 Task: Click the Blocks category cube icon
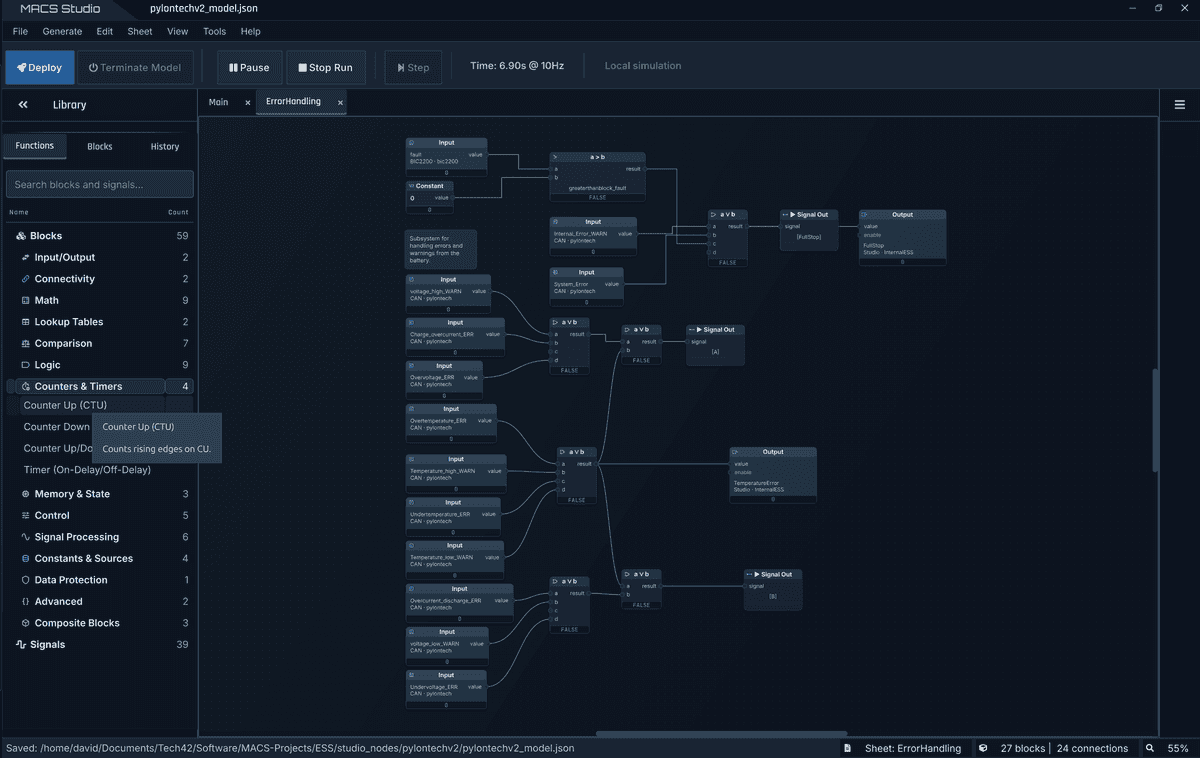click(21, 236)
